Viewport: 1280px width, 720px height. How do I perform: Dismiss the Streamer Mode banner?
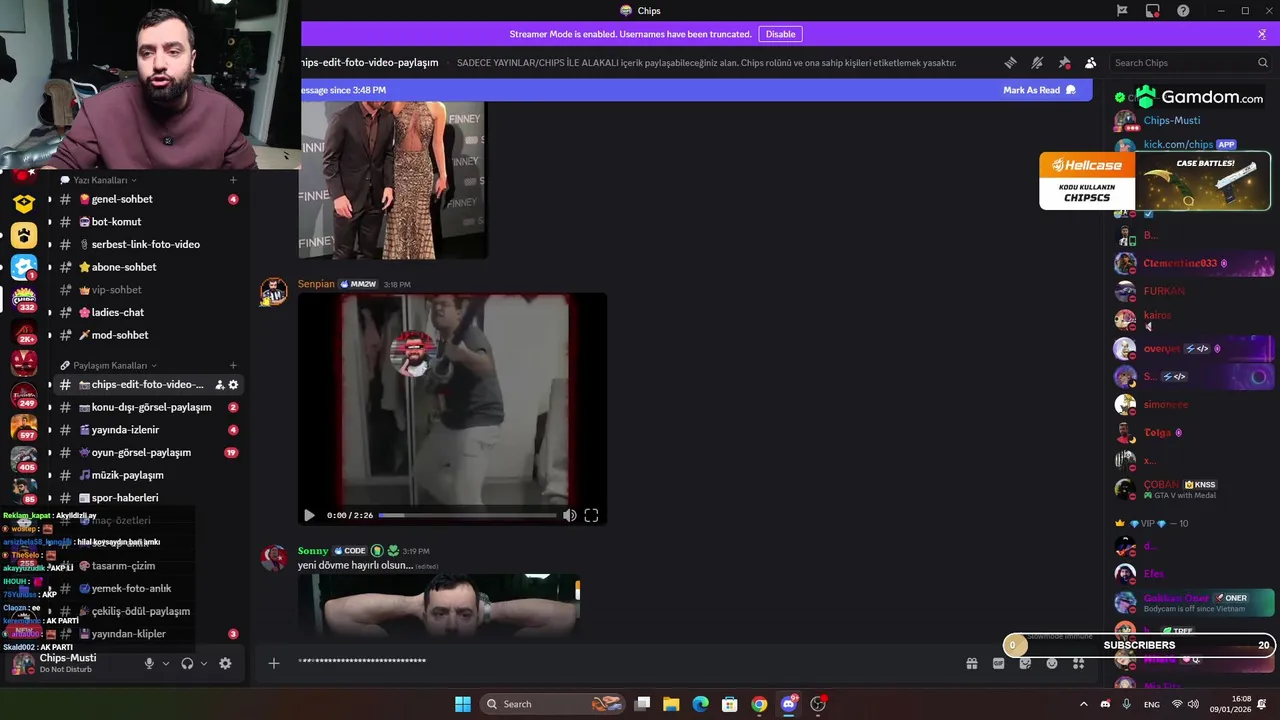coord(1262,34)
